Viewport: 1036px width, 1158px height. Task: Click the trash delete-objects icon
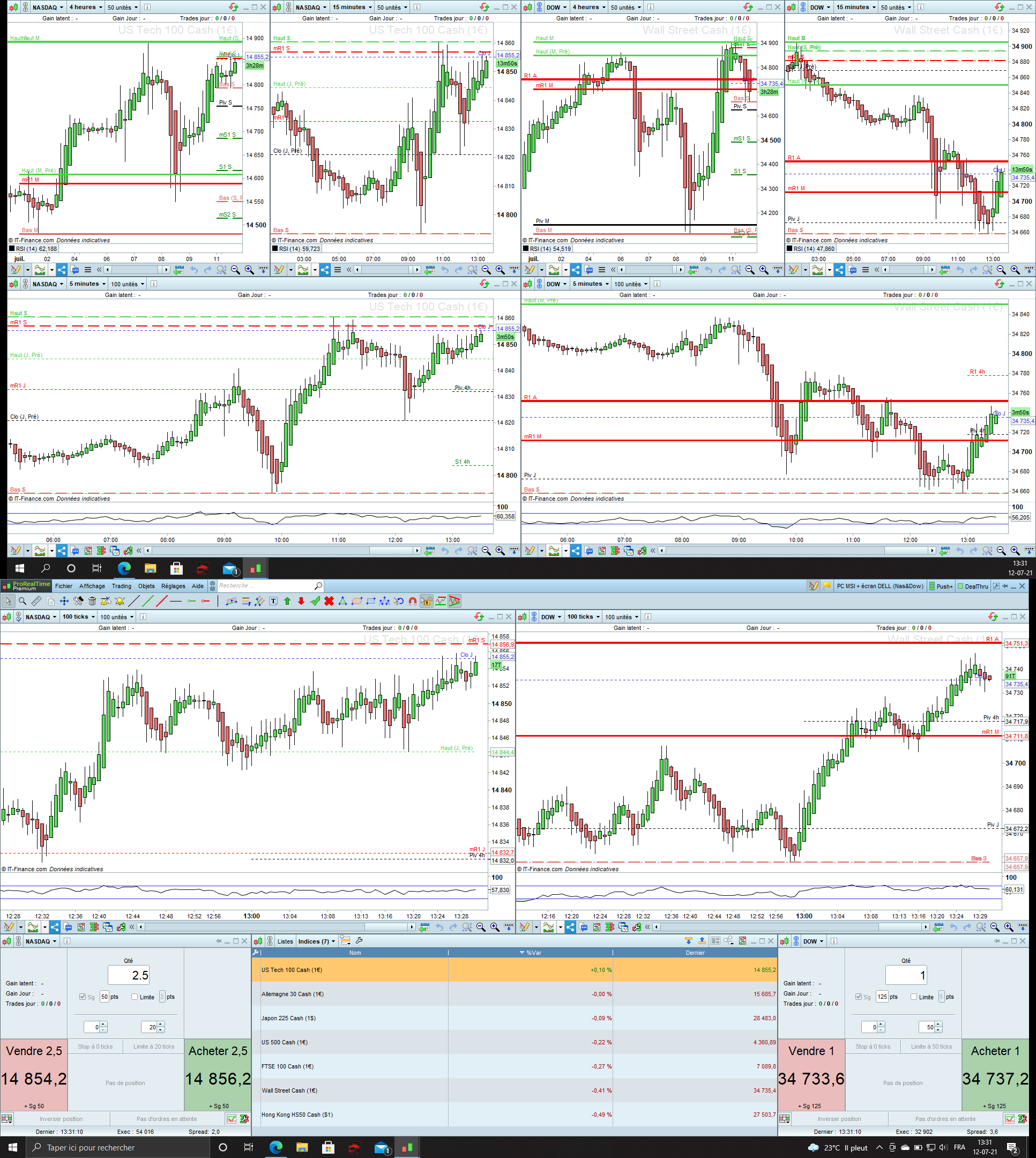click(92, 601)
